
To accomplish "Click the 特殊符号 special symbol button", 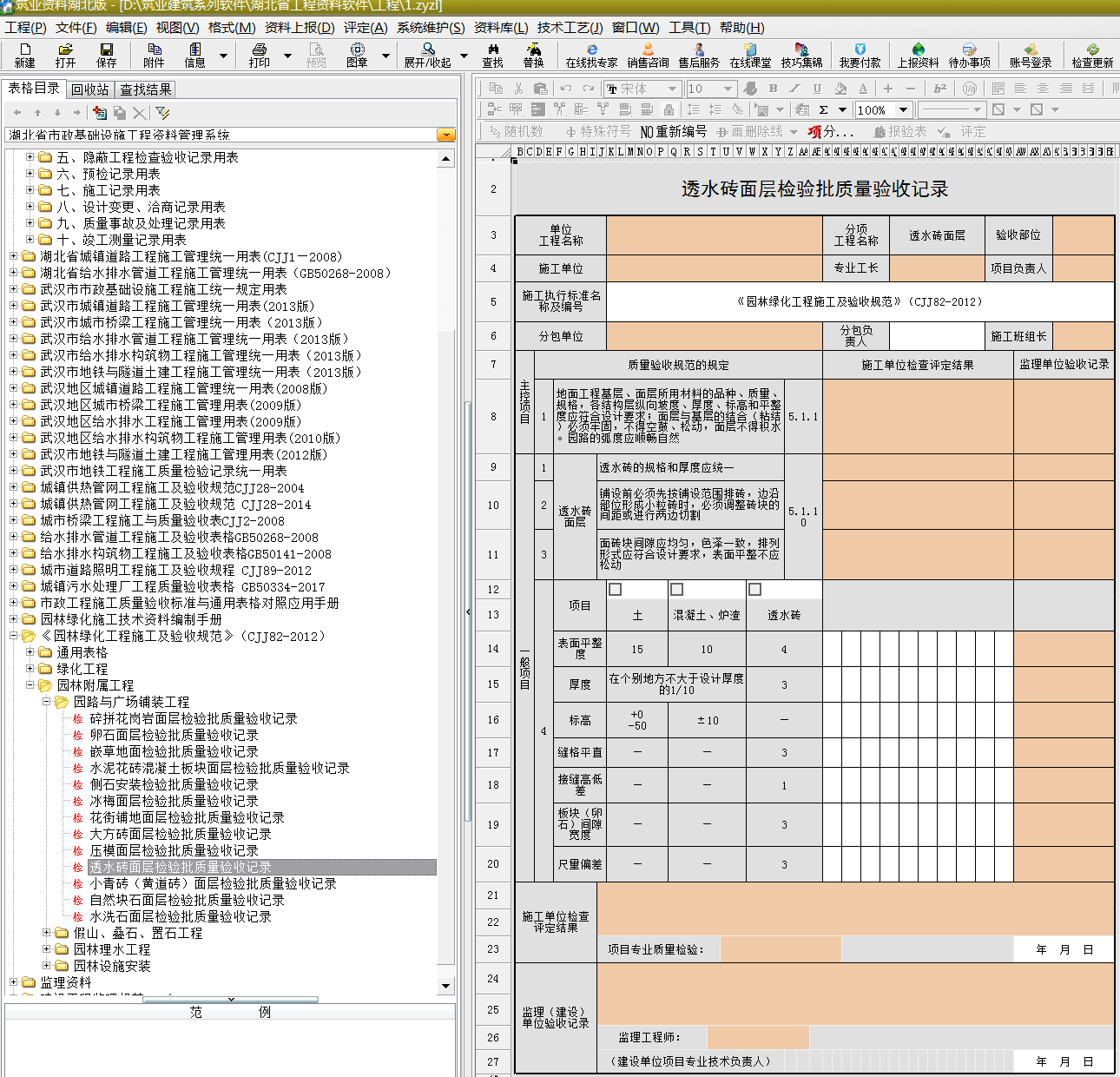I will tap(598, 132).
